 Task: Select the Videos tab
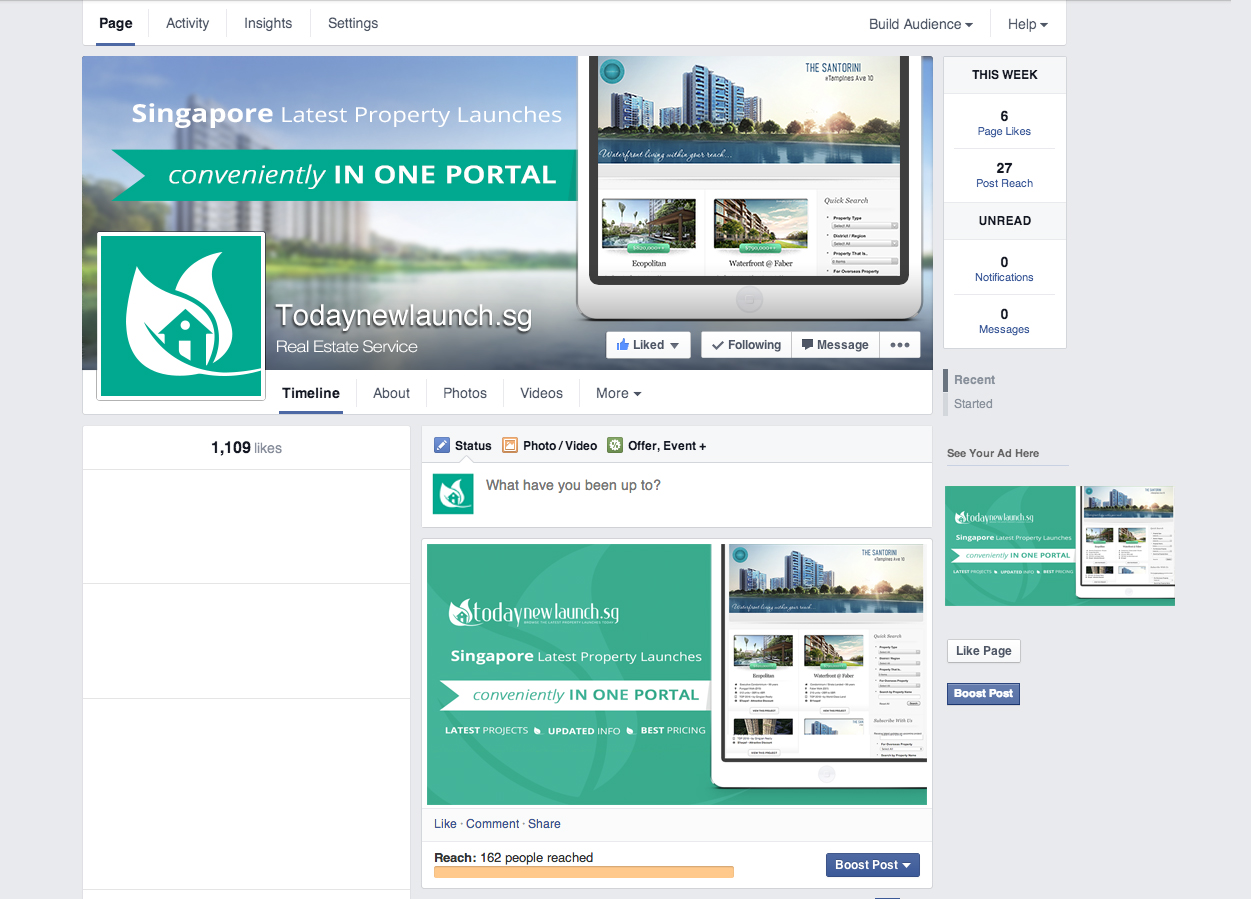[541, 393]
